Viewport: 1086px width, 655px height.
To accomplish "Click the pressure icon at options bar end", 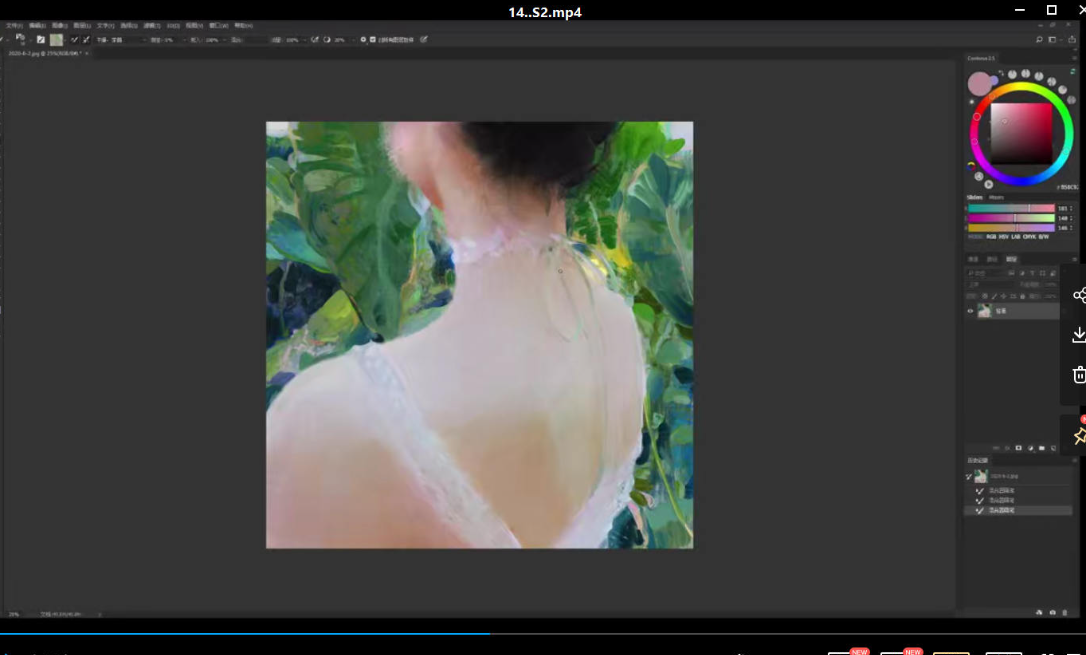I will [424, 40].
